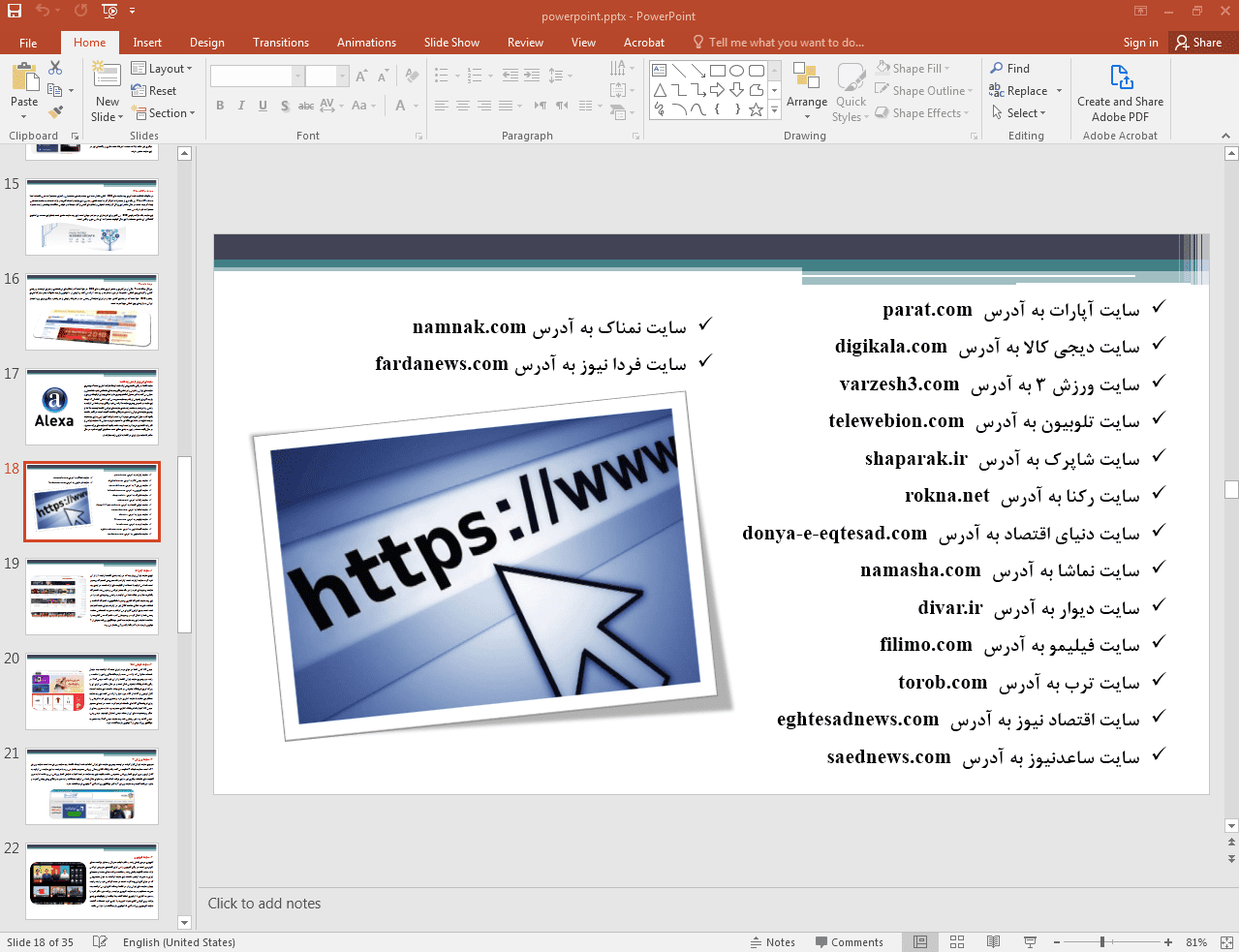The height and width of the screenshot is (952, 1239).
Task: Open the File tab
Action: pos(28,43)
